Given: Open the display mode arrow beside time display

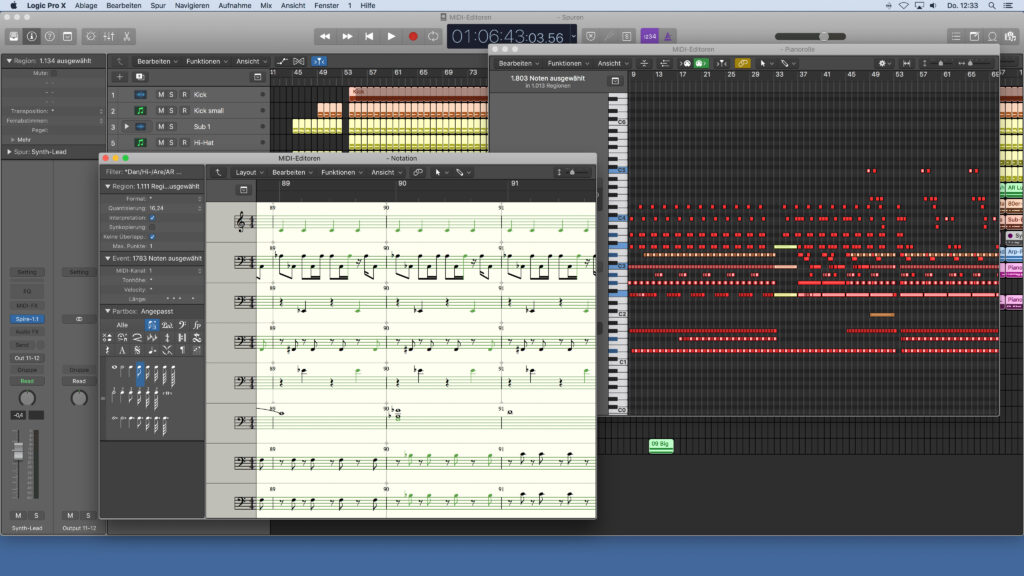Looking at the screenshot, I should click(x=573, y=36).
